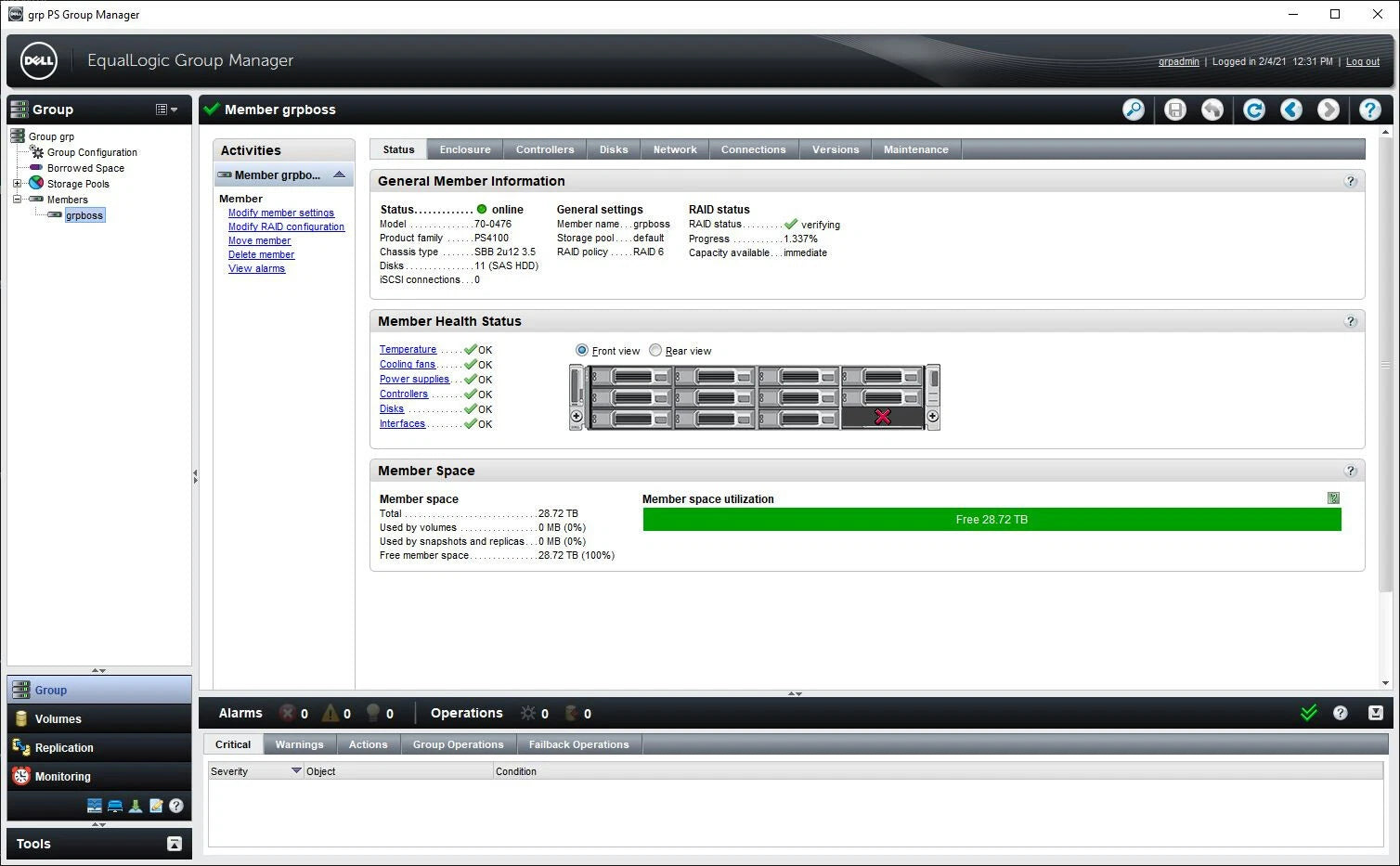Refresh data with the circular arrow icon
The width and height of the screenshot is (1400, 866).
(1254, 110)
